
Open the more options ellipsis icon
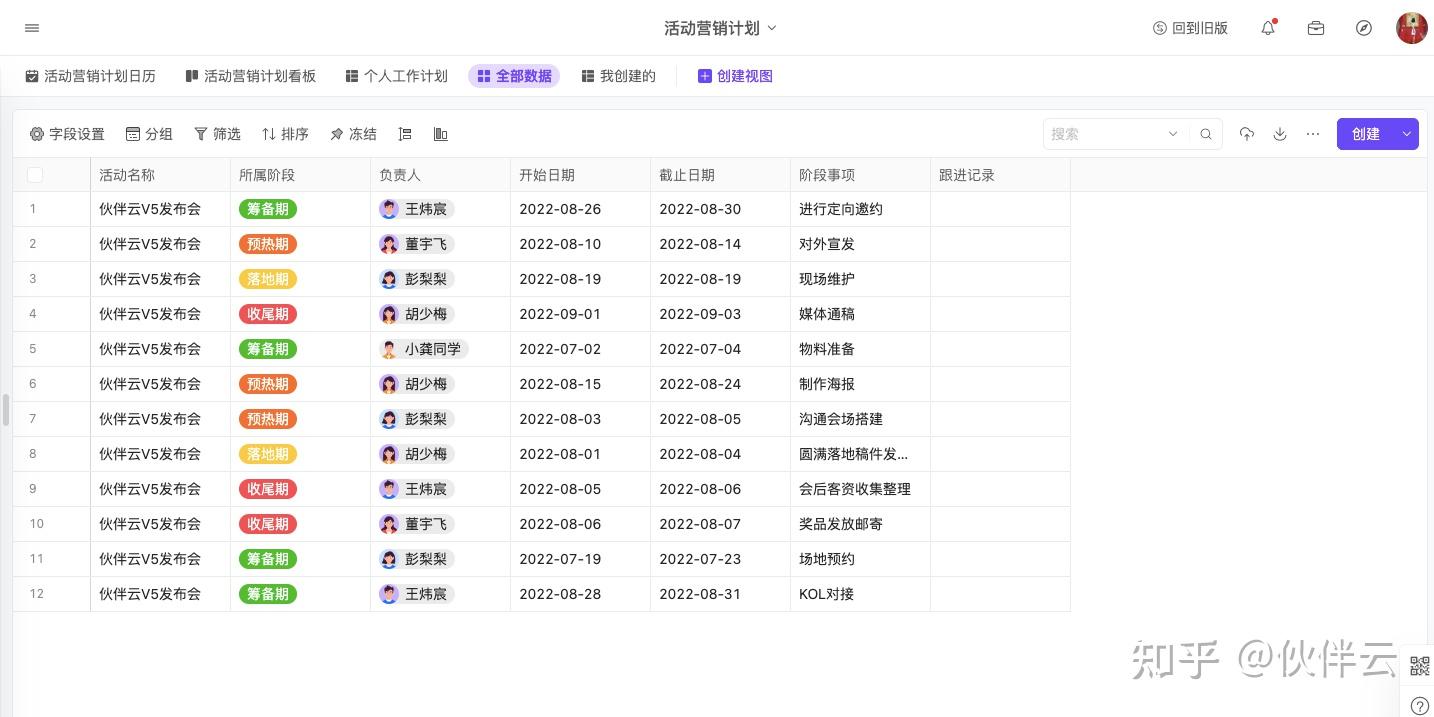coord(1313,134)
